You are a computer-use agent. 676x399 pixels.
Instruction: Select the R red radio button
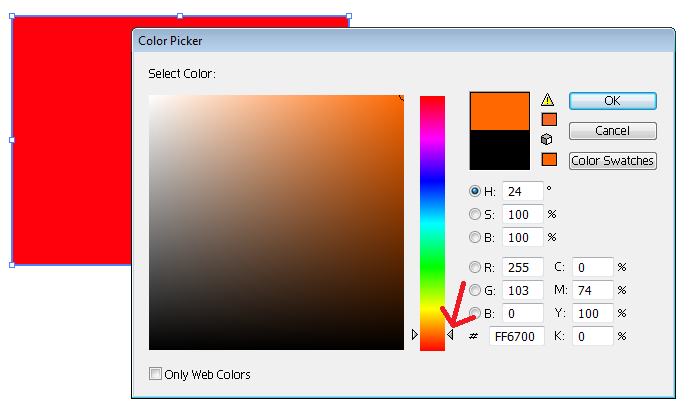coord(475,267)
